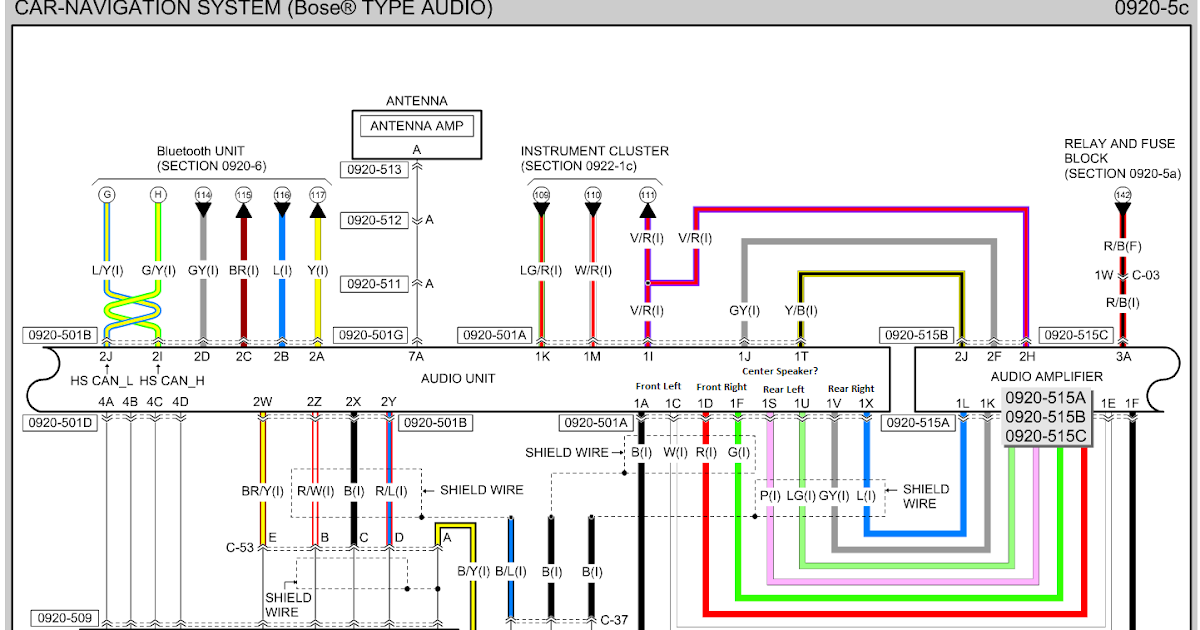Click the C-53 connector label

pos(240,547)
